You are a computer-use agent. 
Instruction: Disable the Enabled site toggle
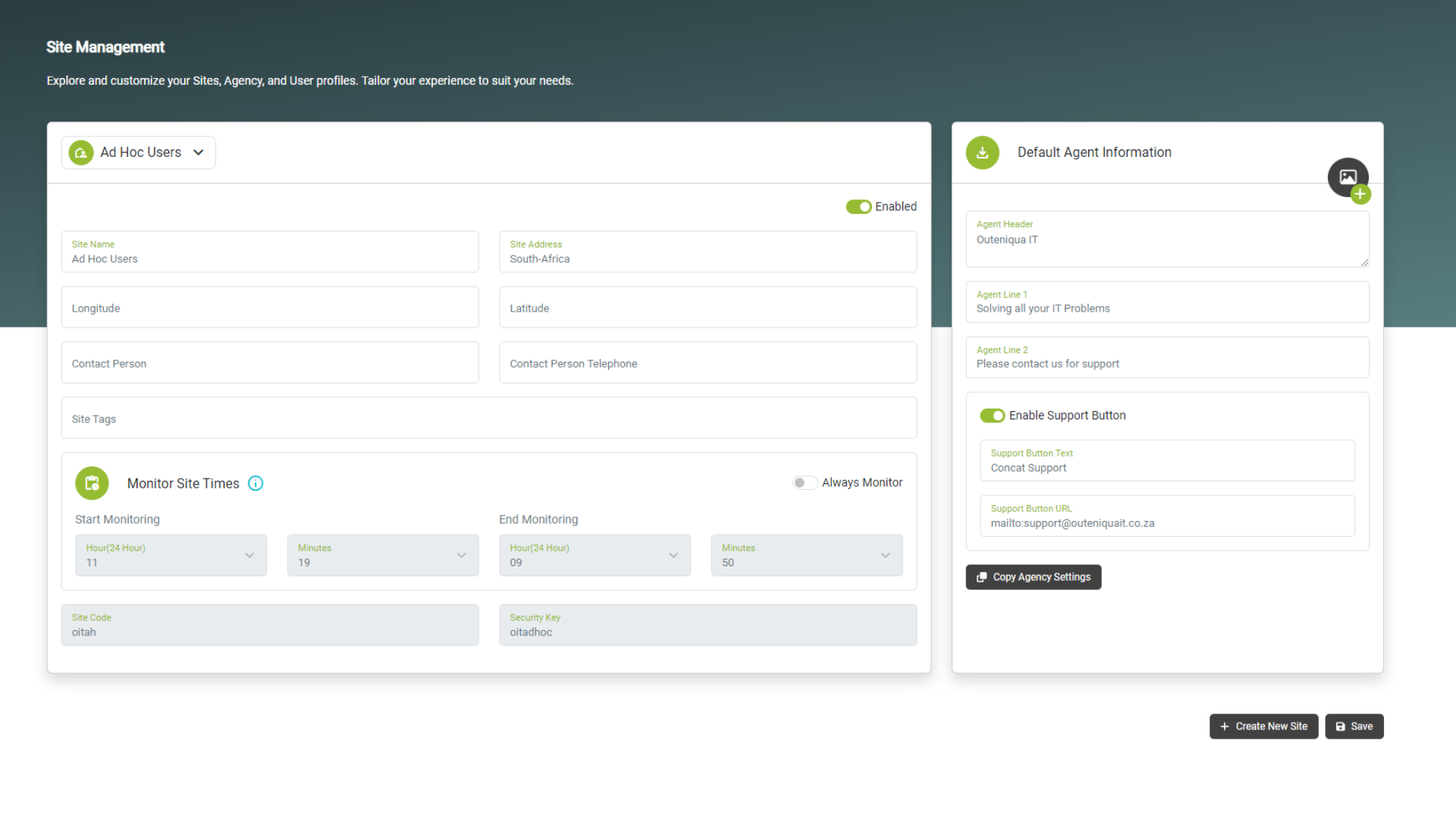click(x=858, y=206)
